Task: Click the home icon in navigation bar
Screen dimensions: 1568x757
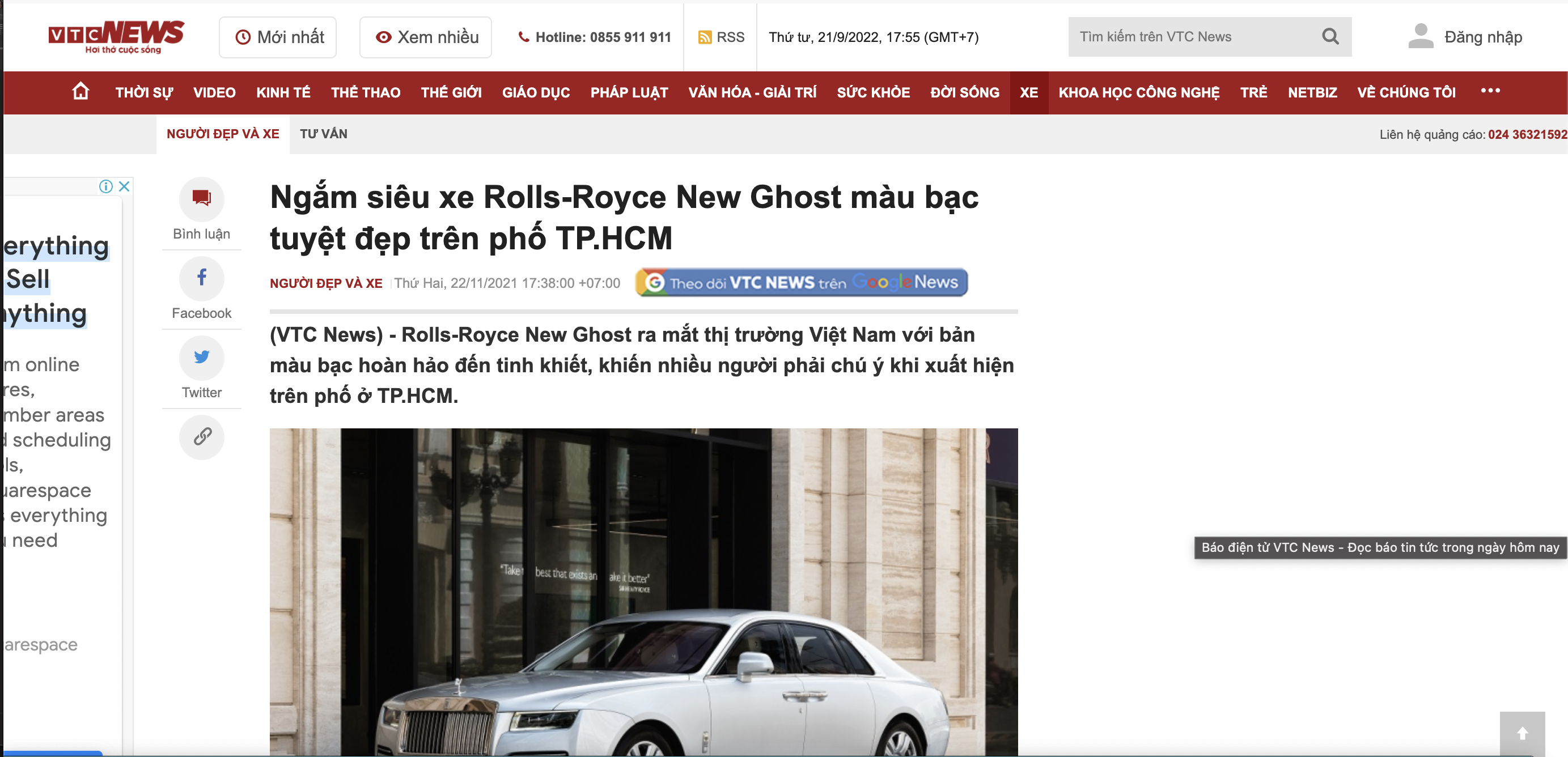Action: coord(80,92)
